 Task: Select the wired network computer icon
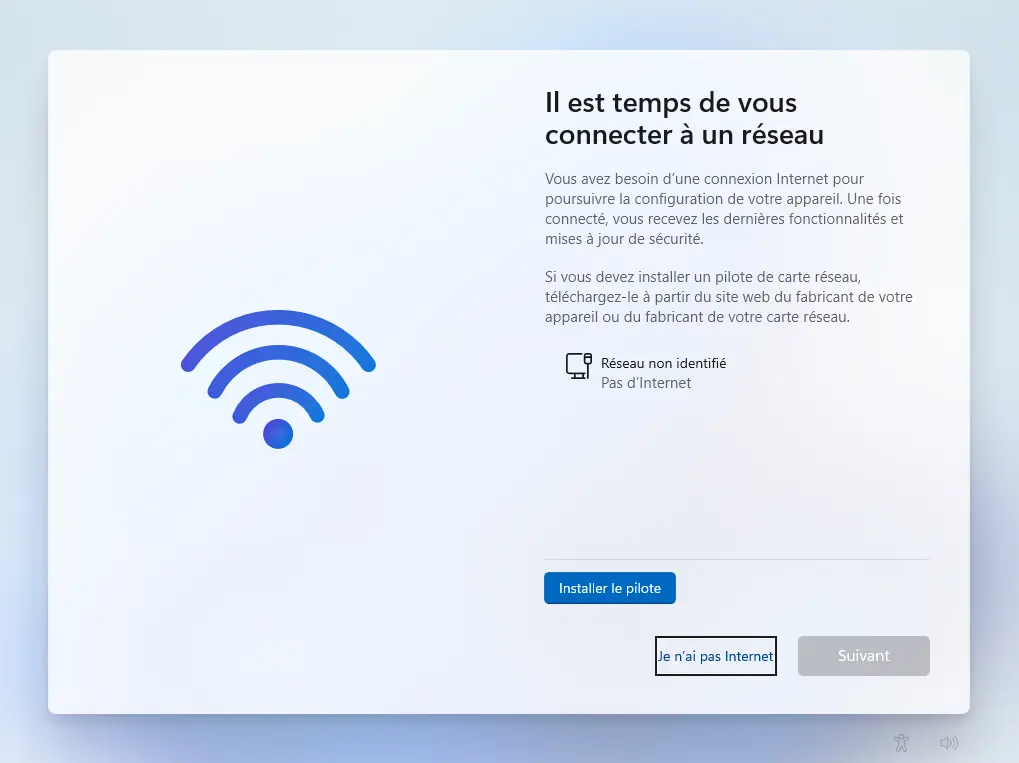point(578,366)
